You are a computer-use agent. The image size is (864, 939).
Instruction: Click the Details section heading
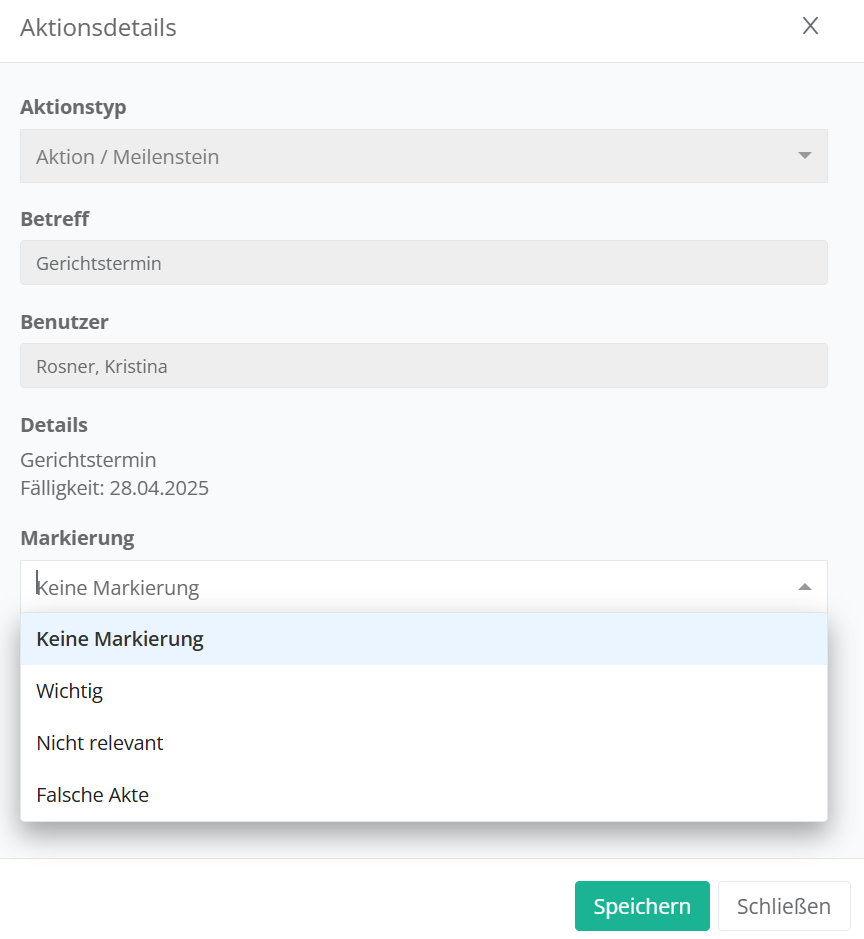pyautogui.click(x=54, y=425)
